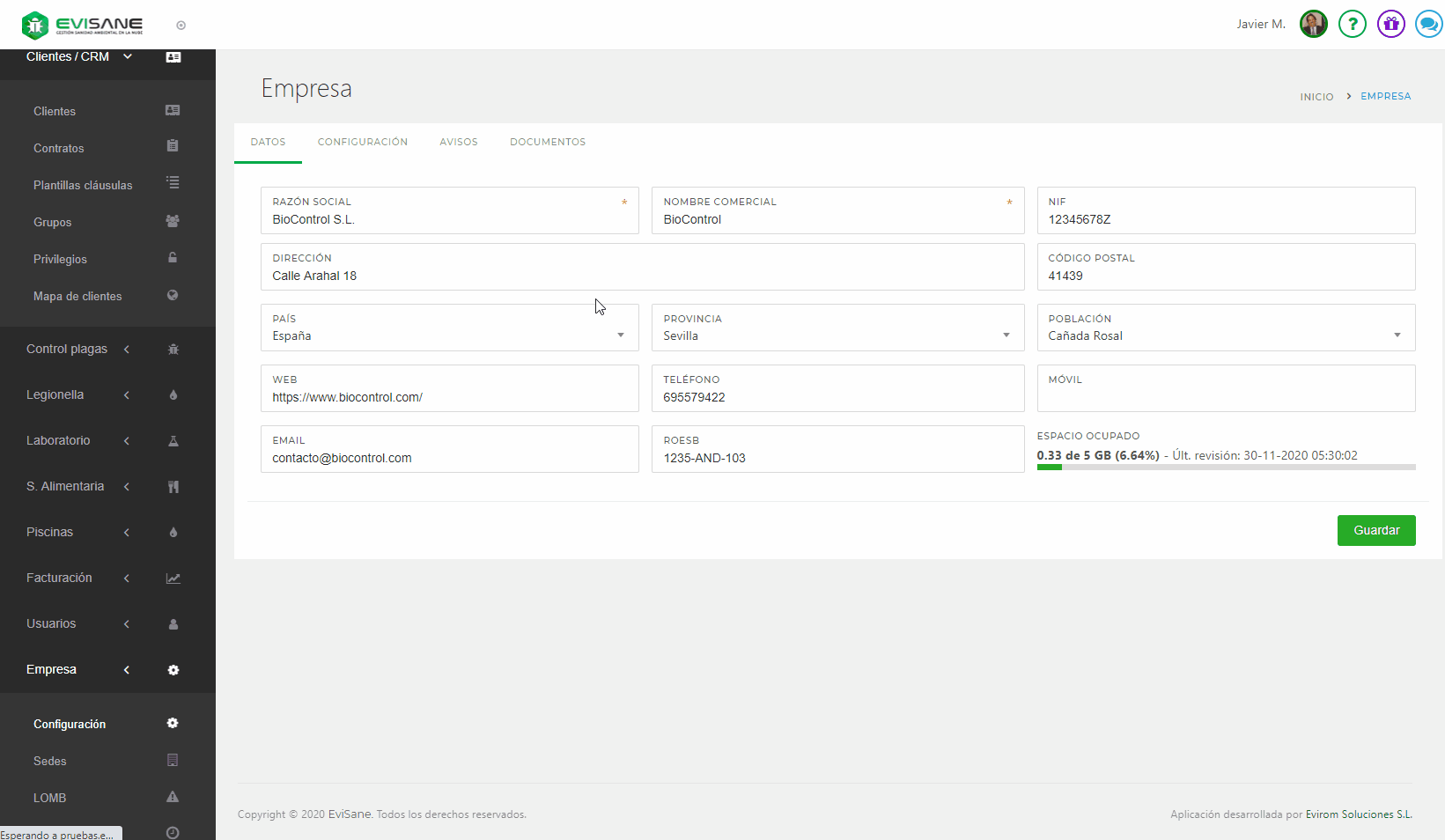Viewport: 1445px width, 840px height.
Task: Click the EviSane logo
Action: coord(83,25)
